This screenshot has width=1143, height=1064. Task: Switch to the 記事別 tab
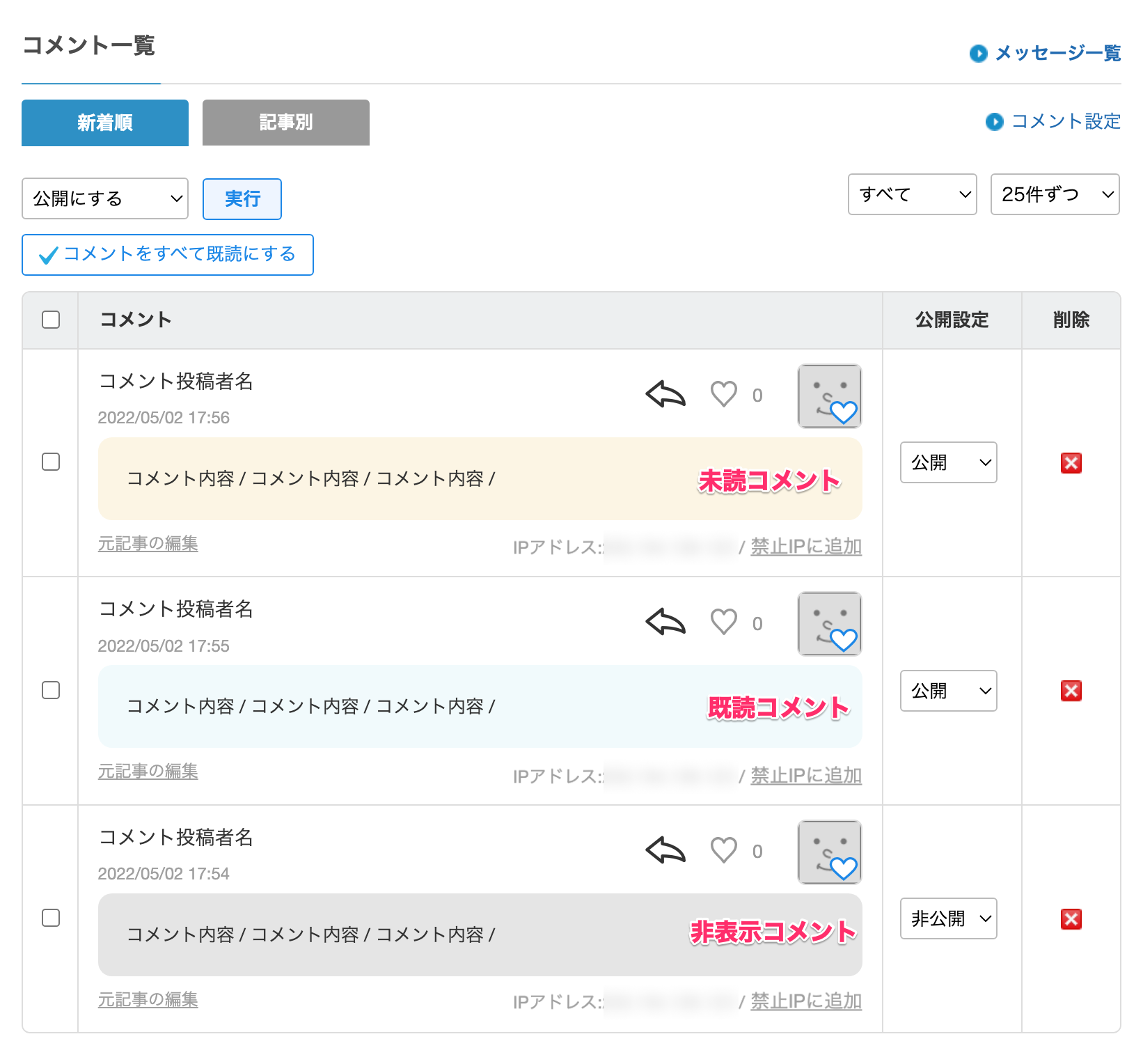[x=285, y=123]
